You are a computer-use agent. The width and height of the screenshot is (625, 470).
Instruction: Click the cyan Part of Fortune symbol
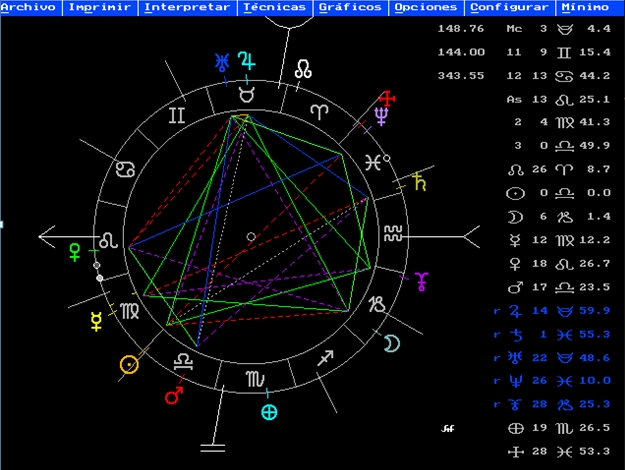click(x=269, y=411)
